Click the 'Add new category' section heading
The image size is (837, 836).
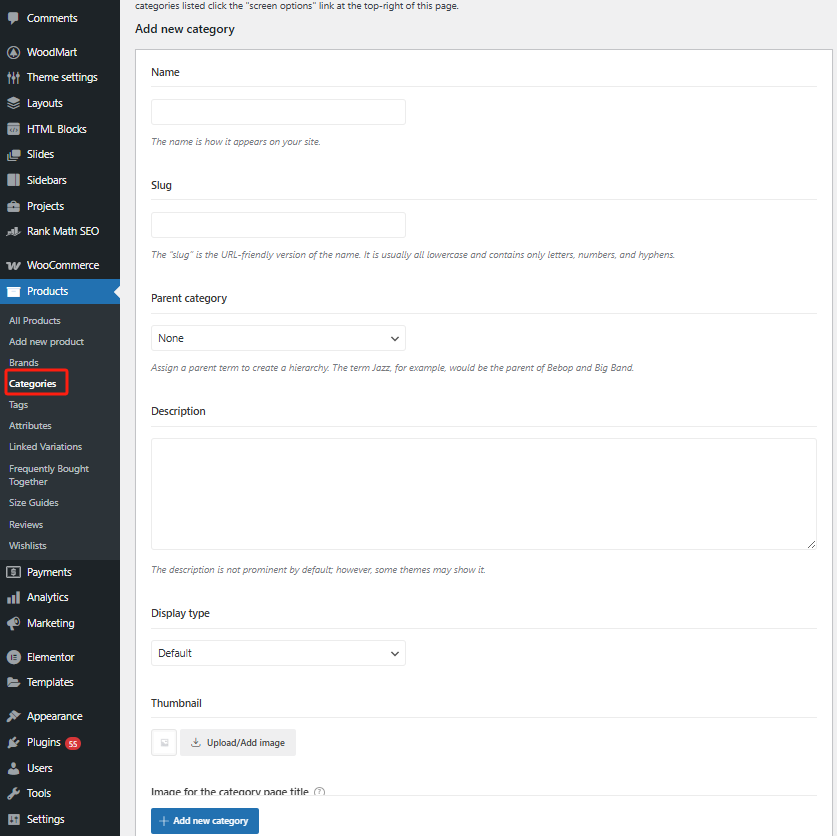pyautogui.click(x=185, y=29)
